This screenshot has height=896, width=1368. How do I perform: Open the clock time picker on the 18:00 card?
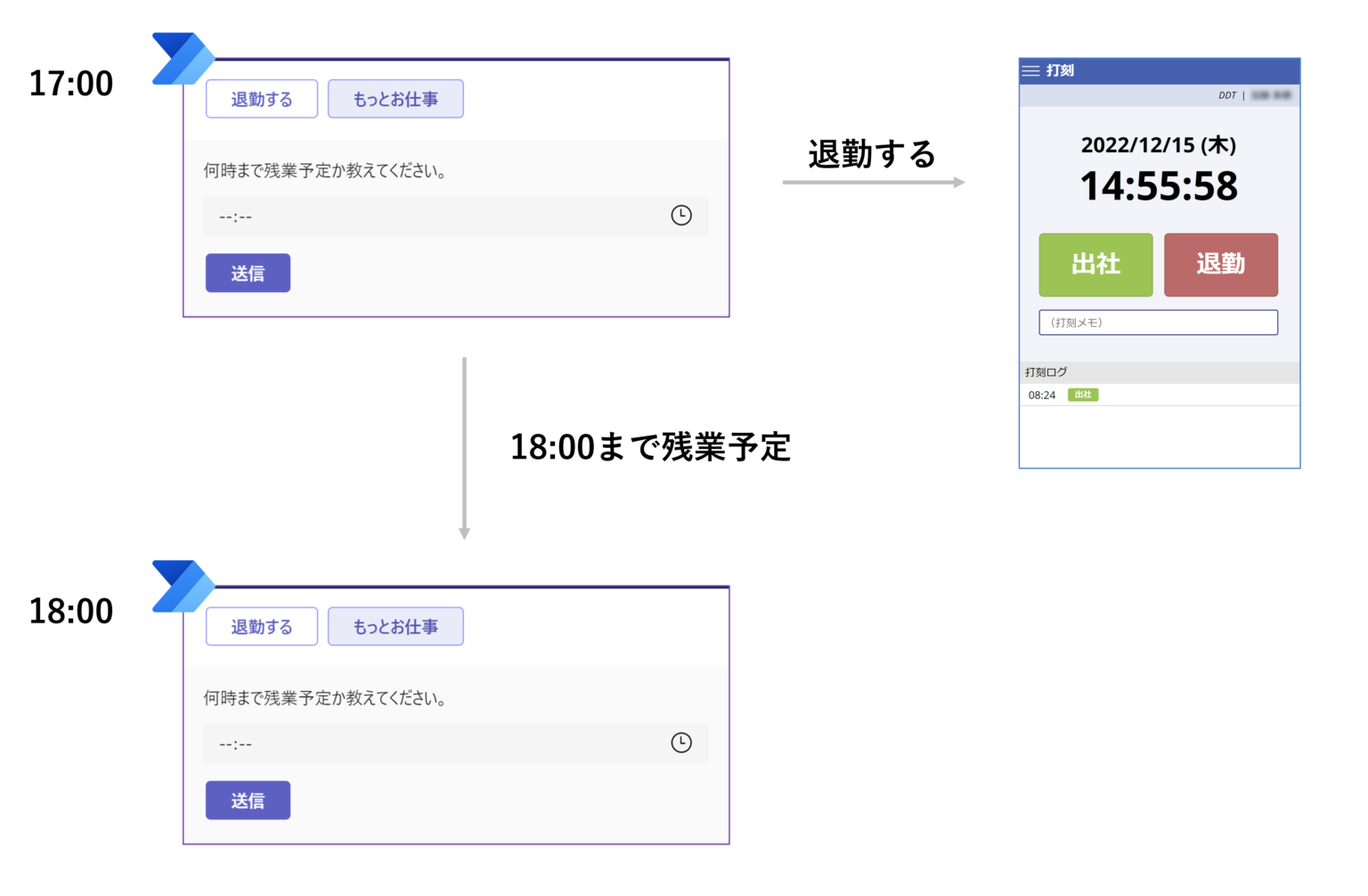coord(680,743)
